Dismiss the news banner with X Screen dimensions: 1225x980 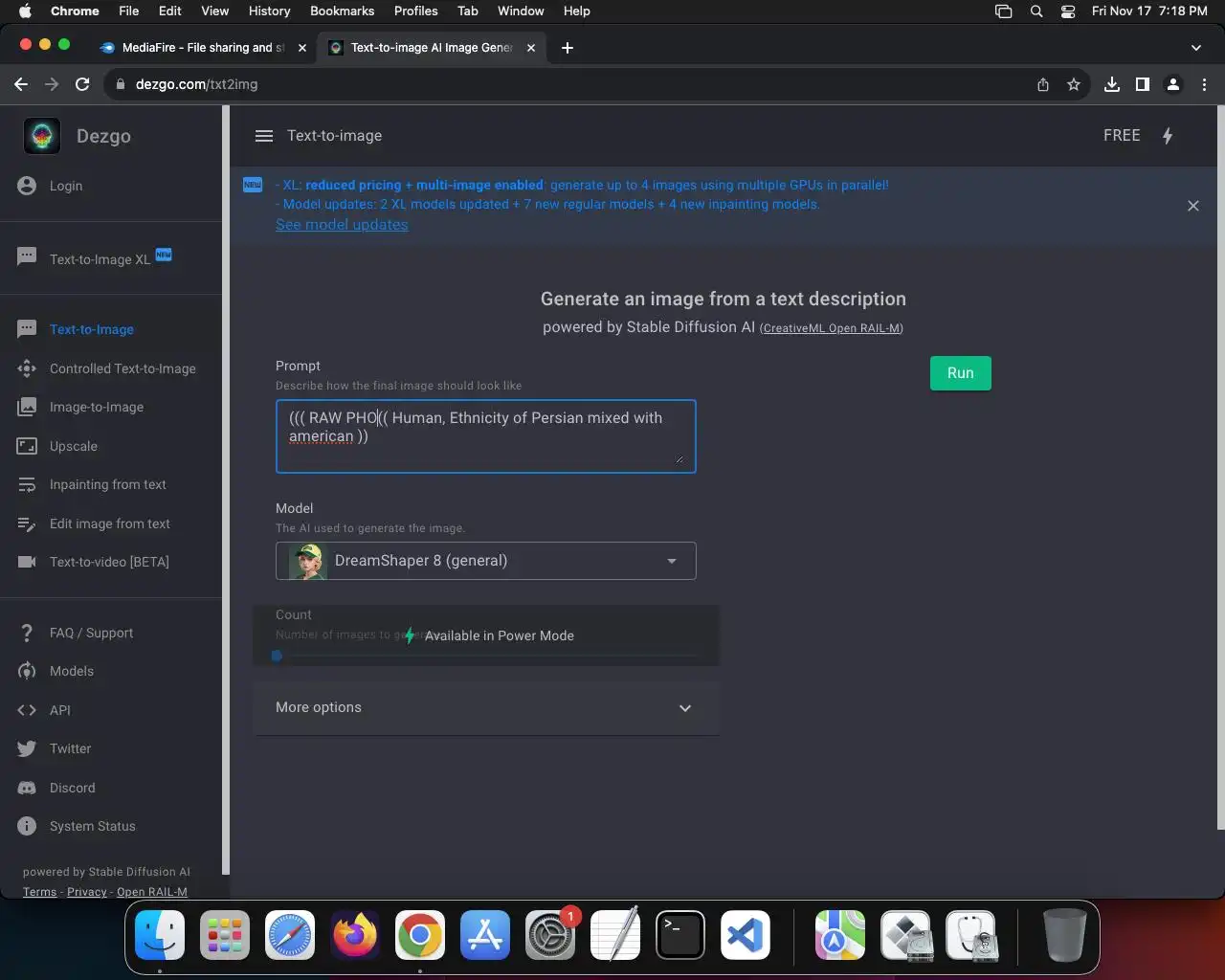pos(1193,206)
